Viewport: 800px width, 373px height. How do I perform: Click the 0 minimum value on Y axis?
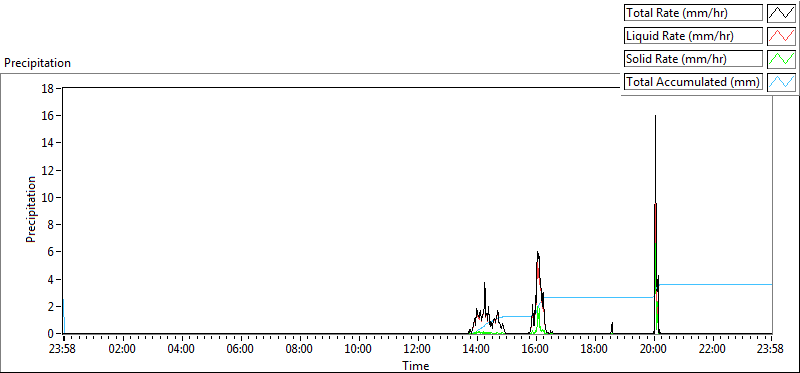pos(51,334)
